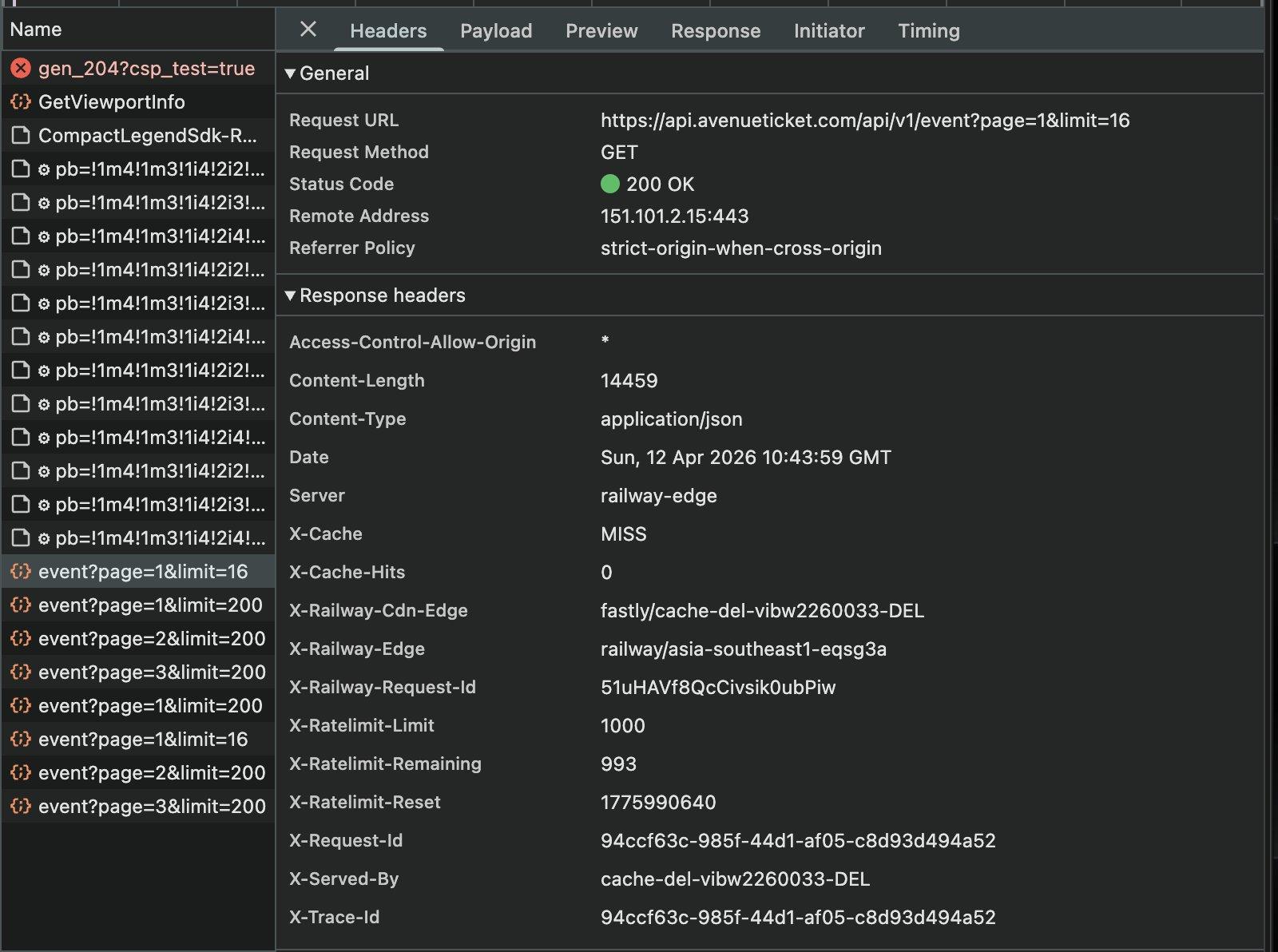Click the X-Railway-Cdn-Edge value fastly/cache-del
The height and width of the screenshot is (952, 1278).
[x=763, y=611]
